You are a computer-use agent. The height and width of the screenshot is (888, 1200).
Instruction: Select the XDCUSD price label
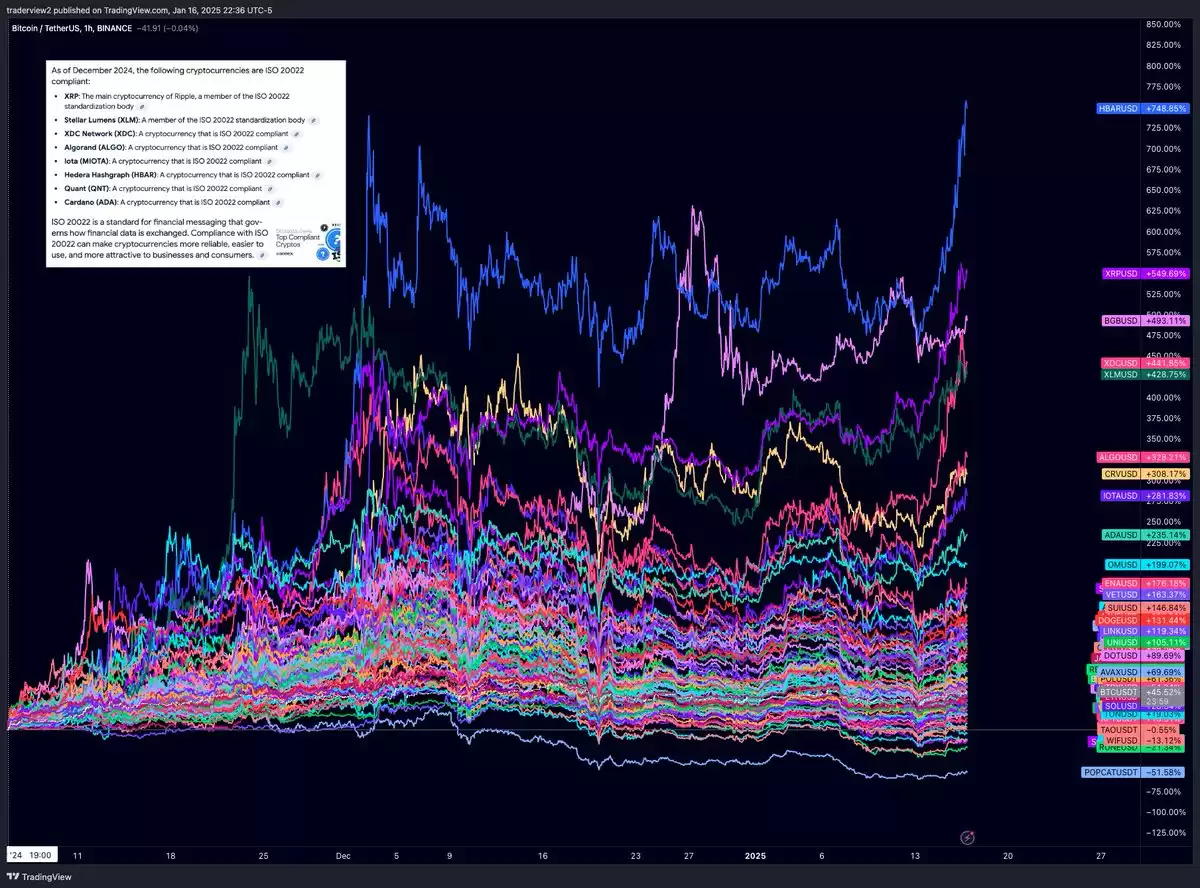tap(1146, 363)
